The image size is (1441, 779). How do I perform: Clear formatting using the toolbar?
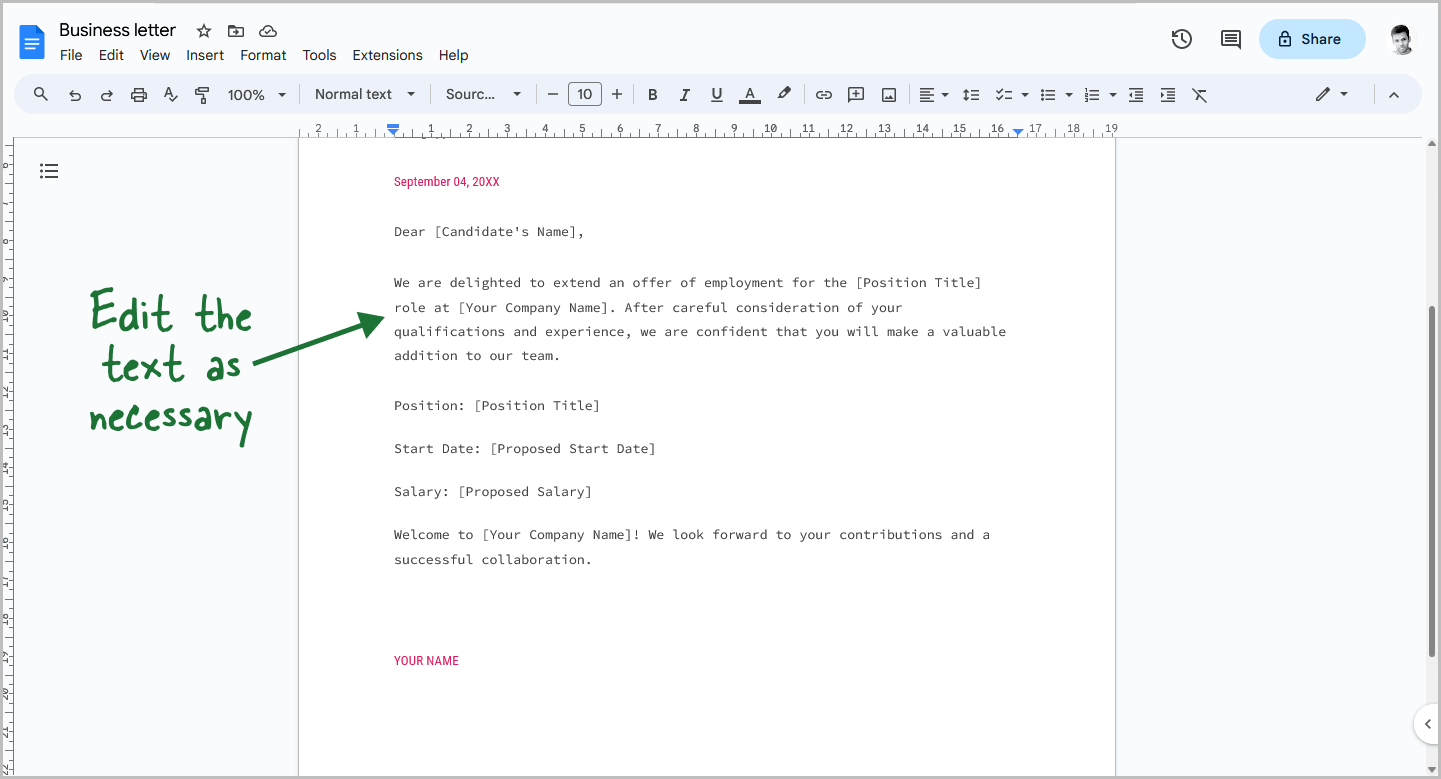1199,94
